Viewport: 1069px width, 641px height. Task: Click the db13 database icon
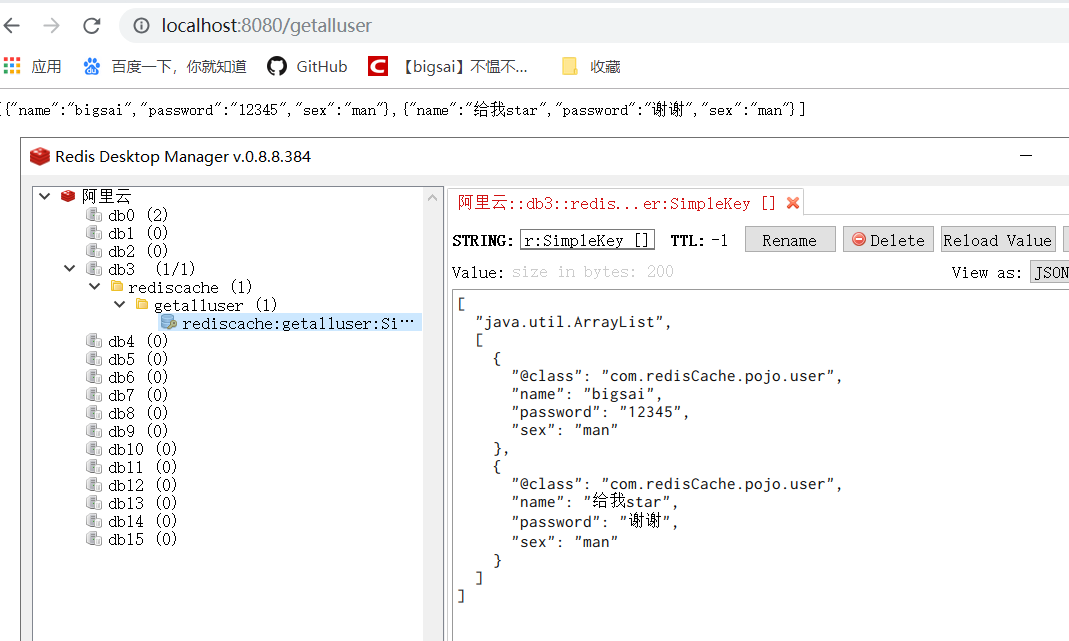tap(94, 503)
